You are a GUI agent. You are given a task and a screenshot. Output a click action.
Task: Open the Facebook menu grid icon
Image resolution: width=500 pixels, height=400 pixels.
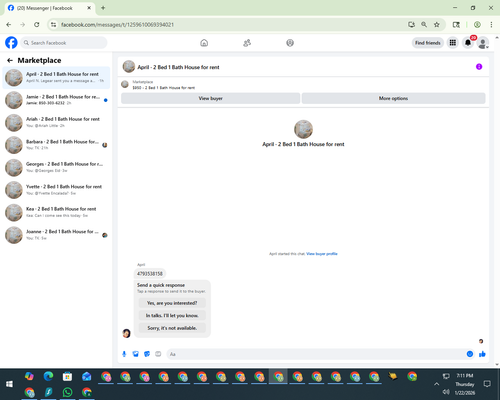coord(453,43)
